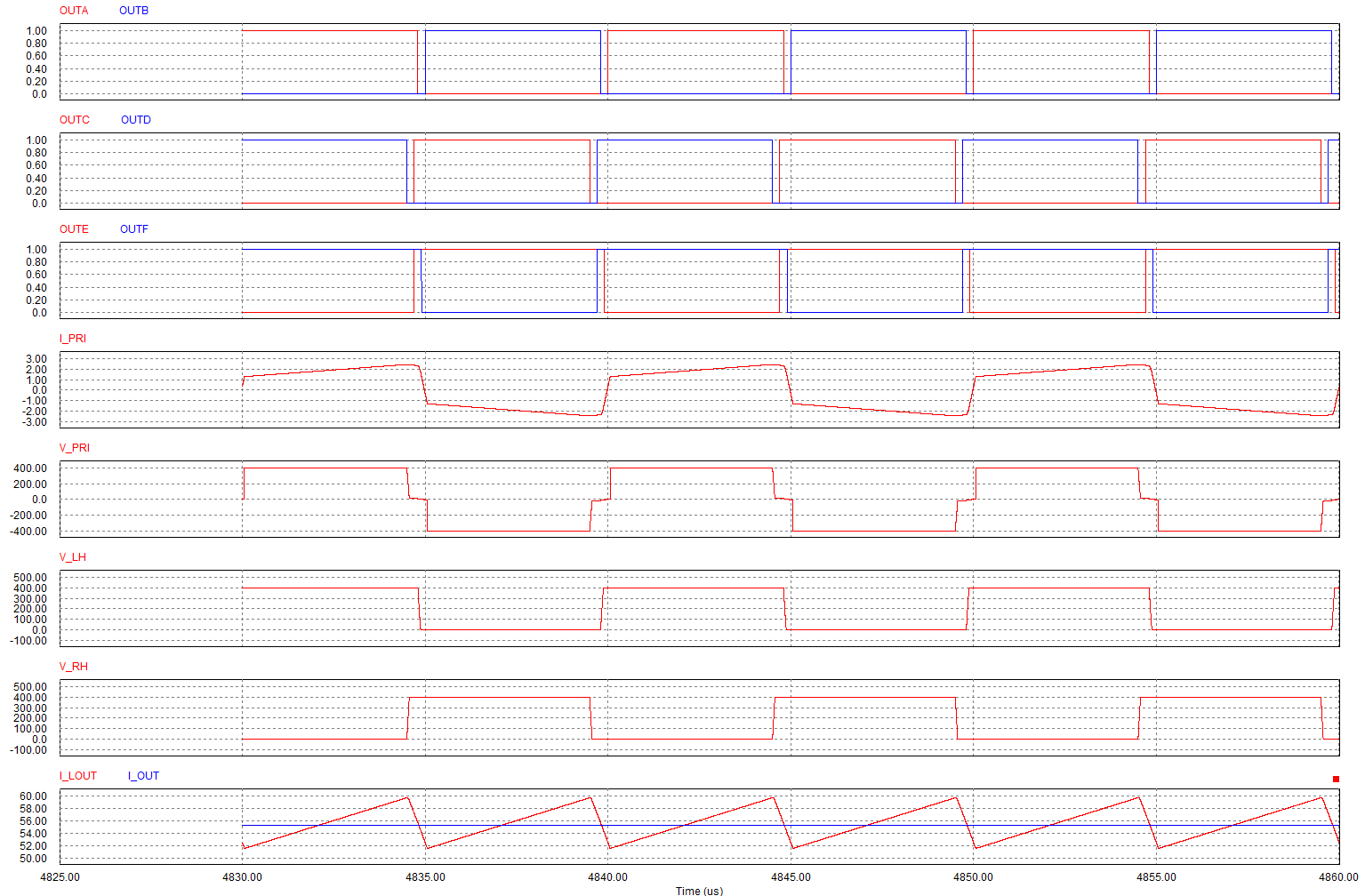
Task: Click the 4835.00 time axis tick
Action: point(425,876)
